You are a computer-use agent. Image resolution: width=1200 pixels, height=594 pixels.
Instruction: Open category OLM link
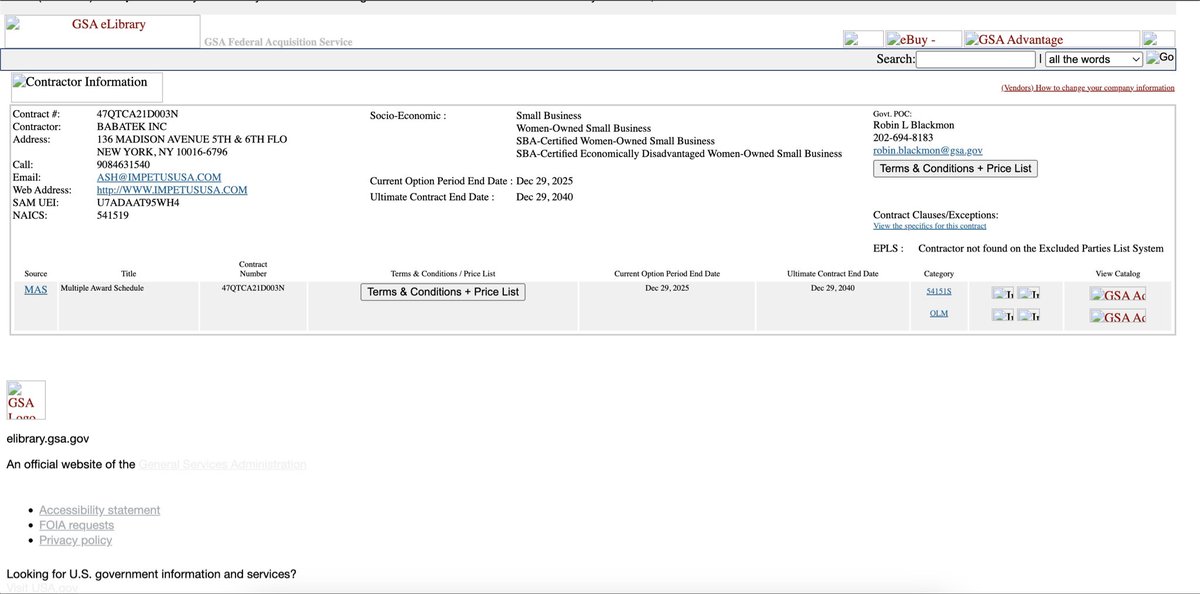pos(939,313)
